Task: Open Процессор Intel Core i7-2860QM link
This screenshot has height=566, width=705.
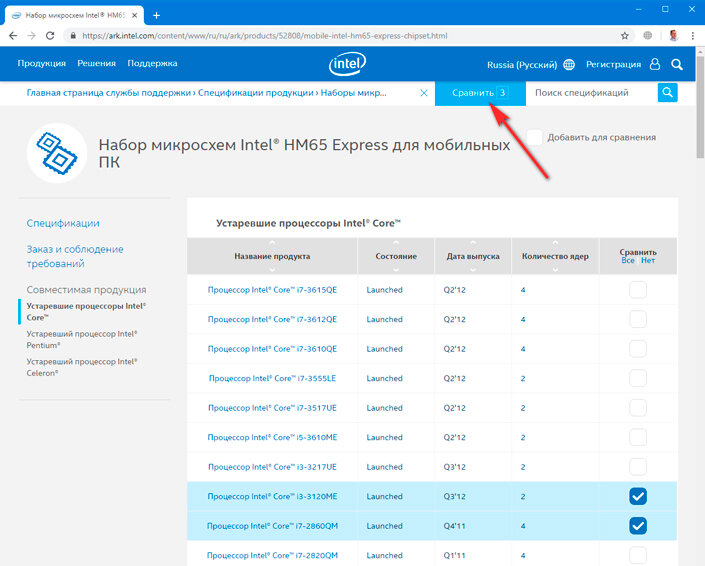Action: 272,526
